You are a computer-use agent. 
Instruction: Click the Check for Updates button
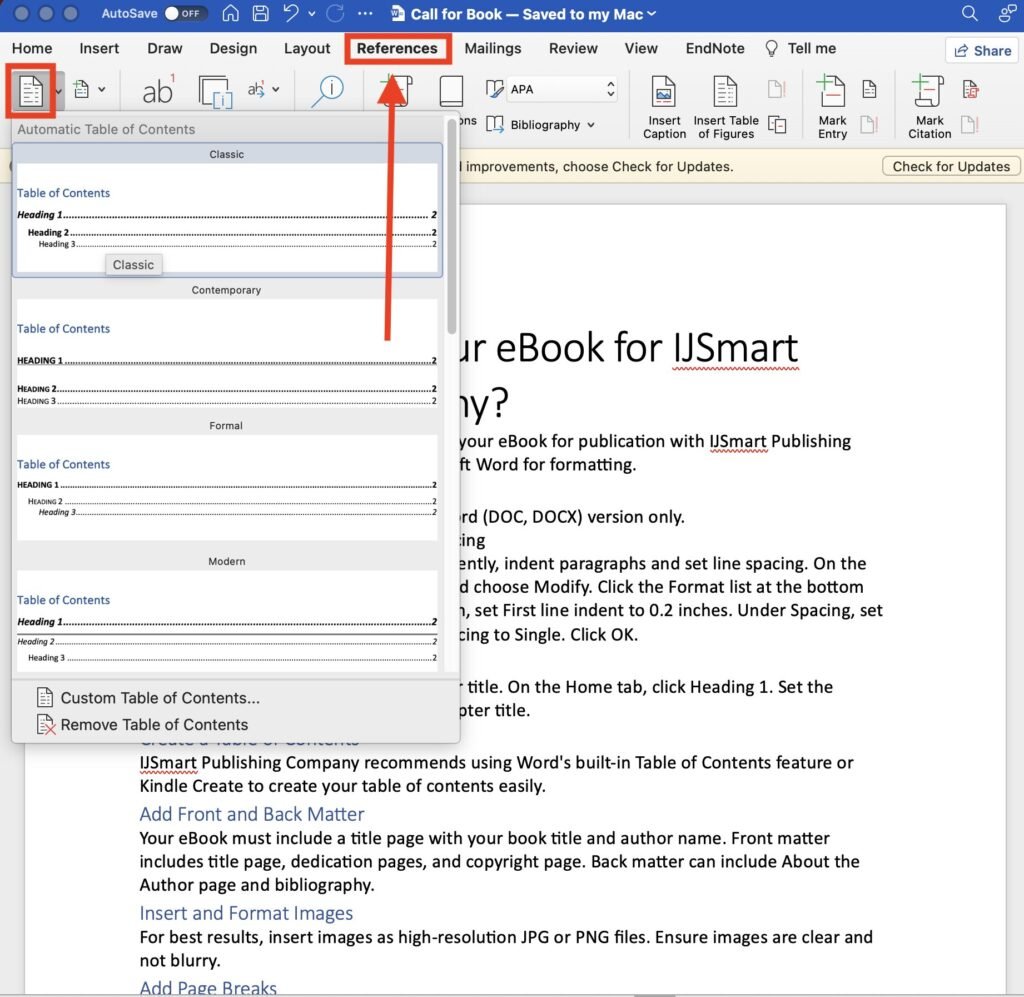pyautogui.click(x=951, y=166)
